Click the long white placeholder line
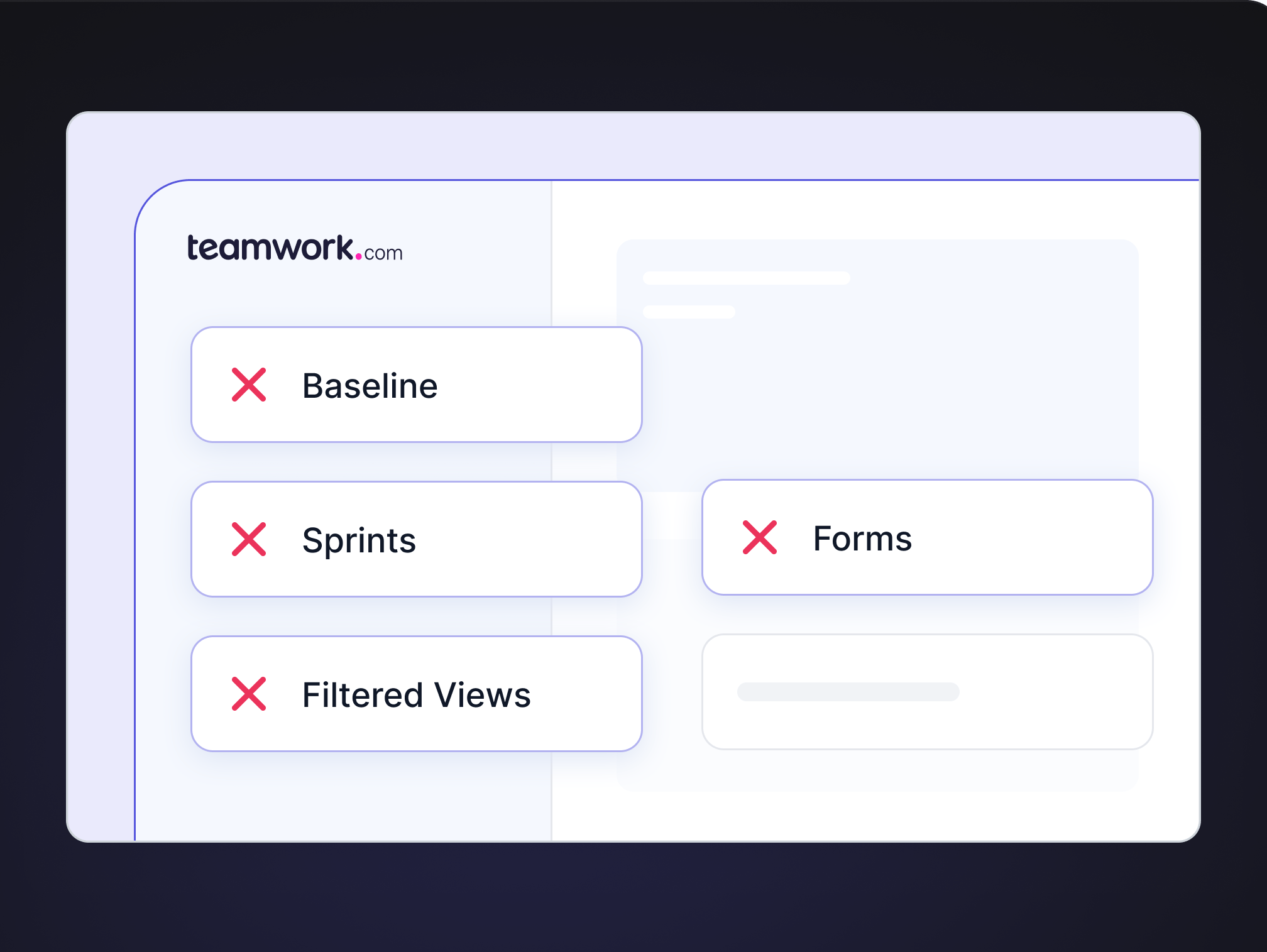 click(x=746, y=278)
